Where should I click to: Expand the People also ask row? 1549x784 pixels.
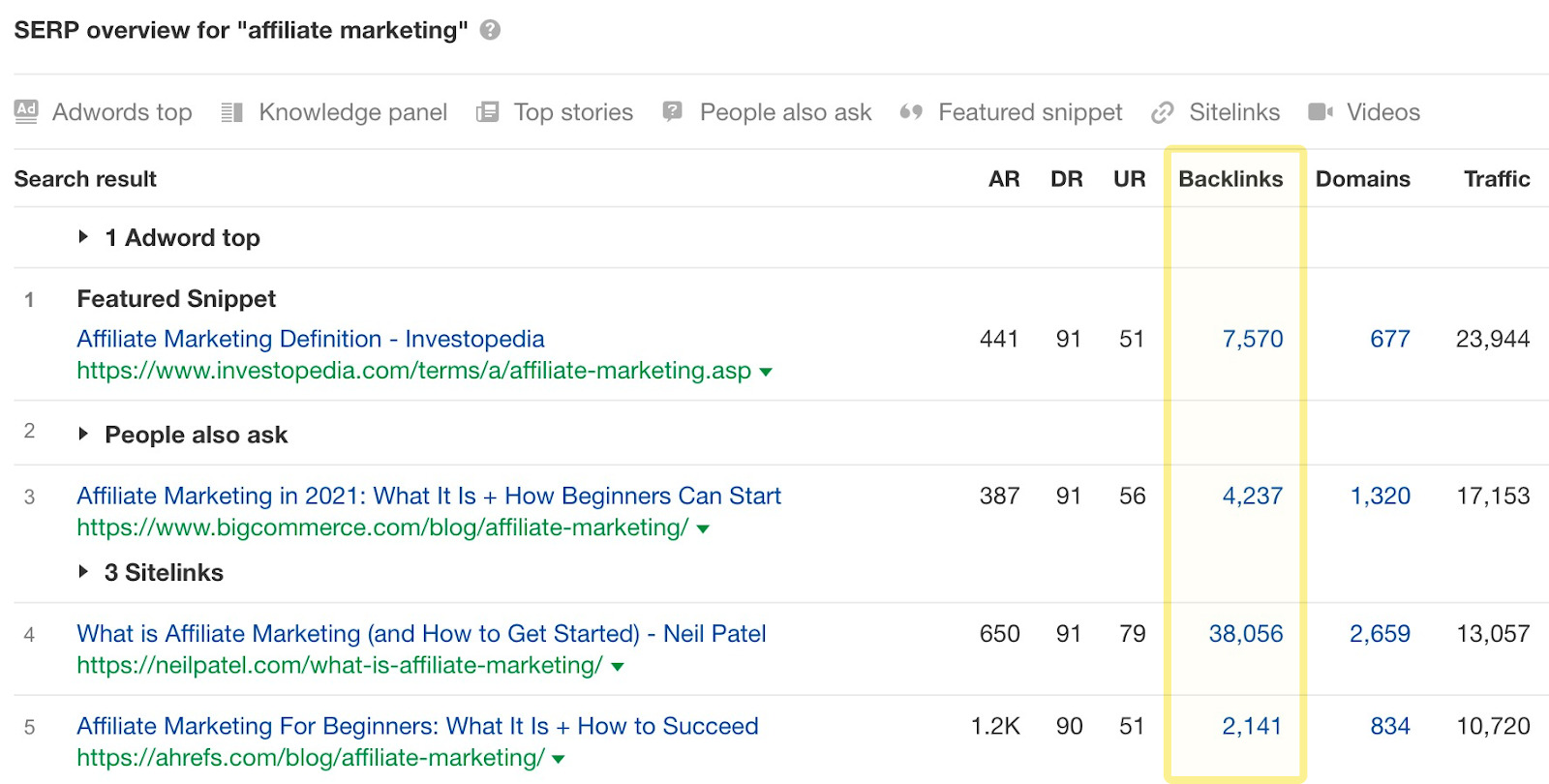click(83, 435)
